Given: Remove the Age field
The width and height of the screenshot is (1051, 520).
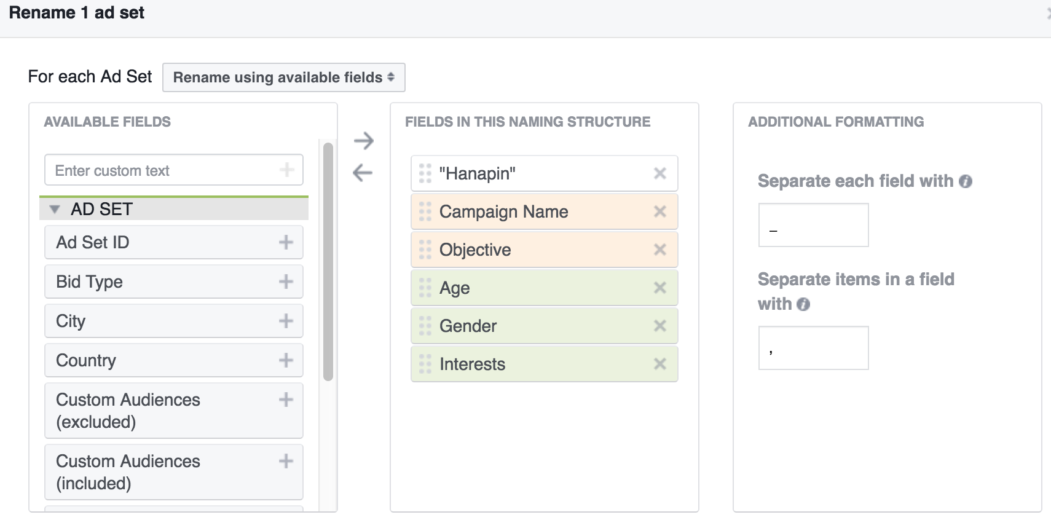Looking at the screenshot, I should pos(660,288).
